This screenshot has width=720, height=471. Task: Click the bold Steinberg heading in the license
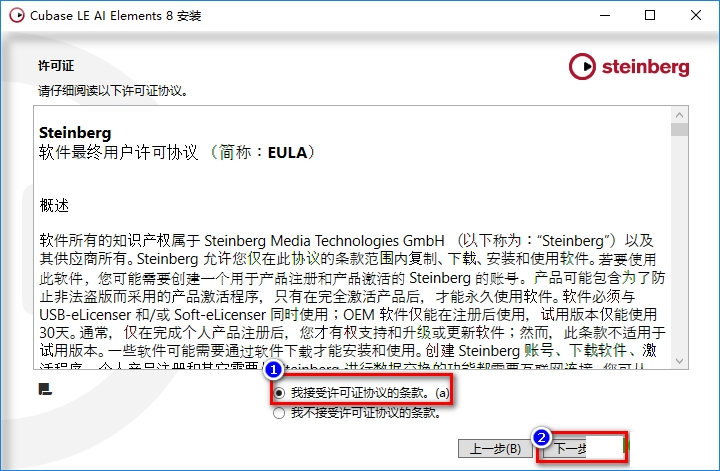pyautogui.click(x=75, y=133)
